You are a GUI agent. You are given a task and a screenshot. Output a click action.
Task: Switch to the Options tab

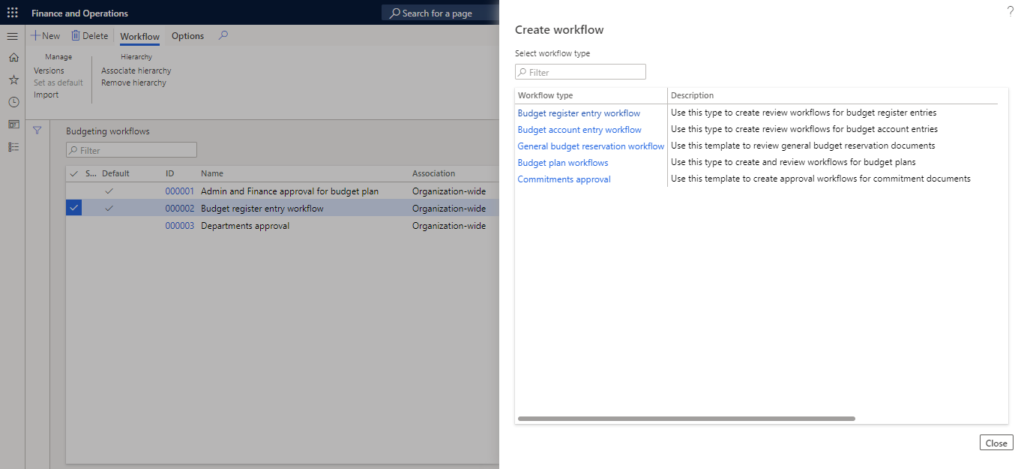[187, 36]
